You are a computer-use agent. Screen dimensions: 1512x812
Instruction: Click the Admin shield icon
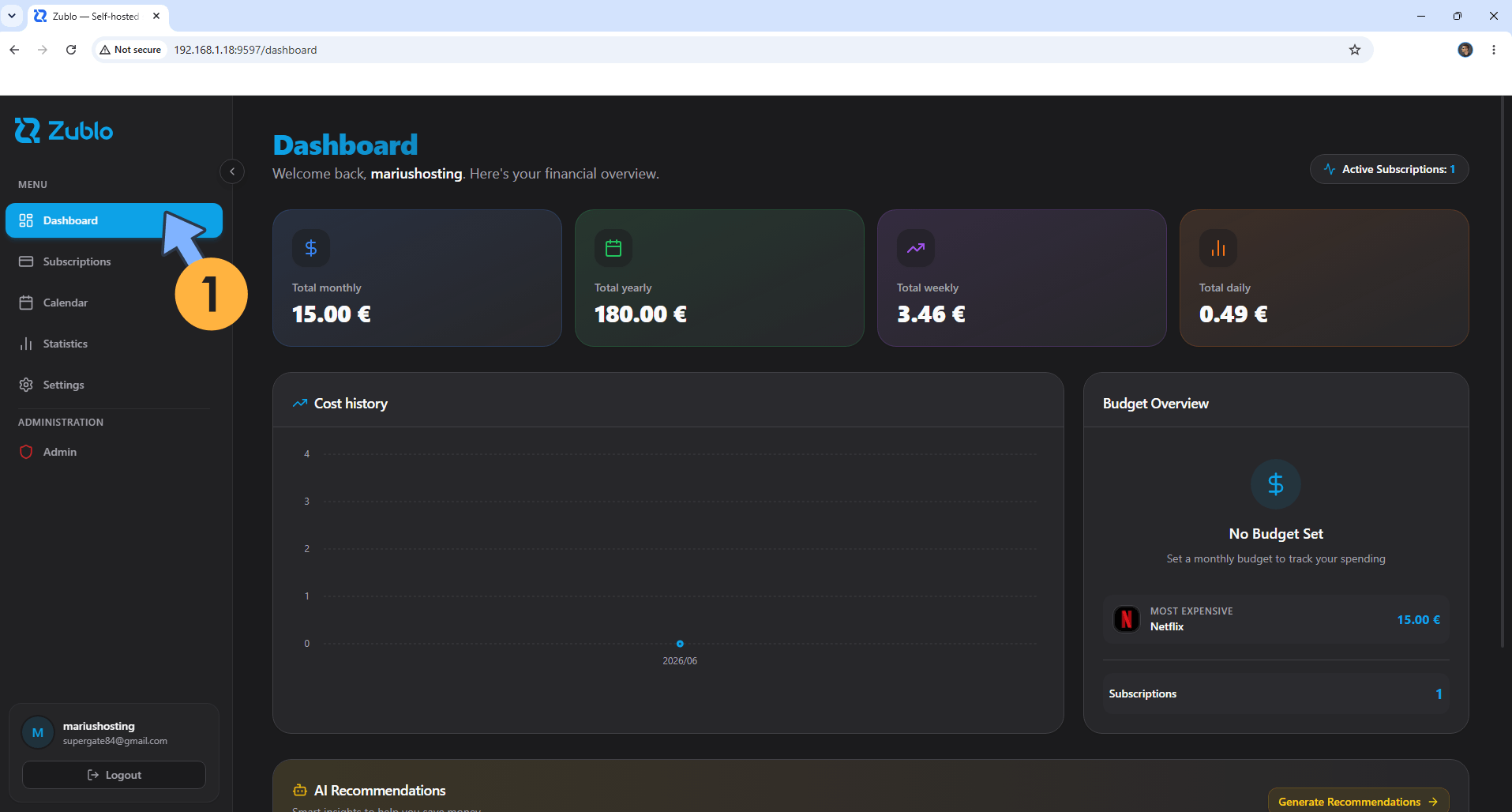pyautogui.click(x=26, y=452)
